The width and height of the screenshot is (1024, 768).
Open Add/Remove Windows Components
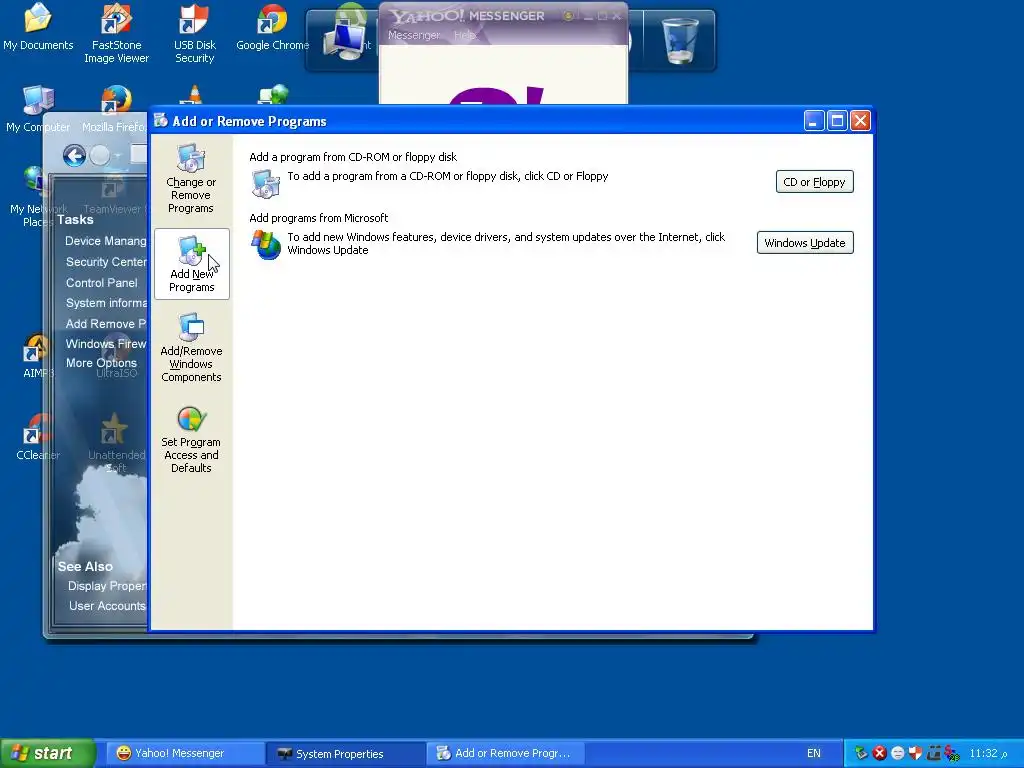click(x=191, y=347)
